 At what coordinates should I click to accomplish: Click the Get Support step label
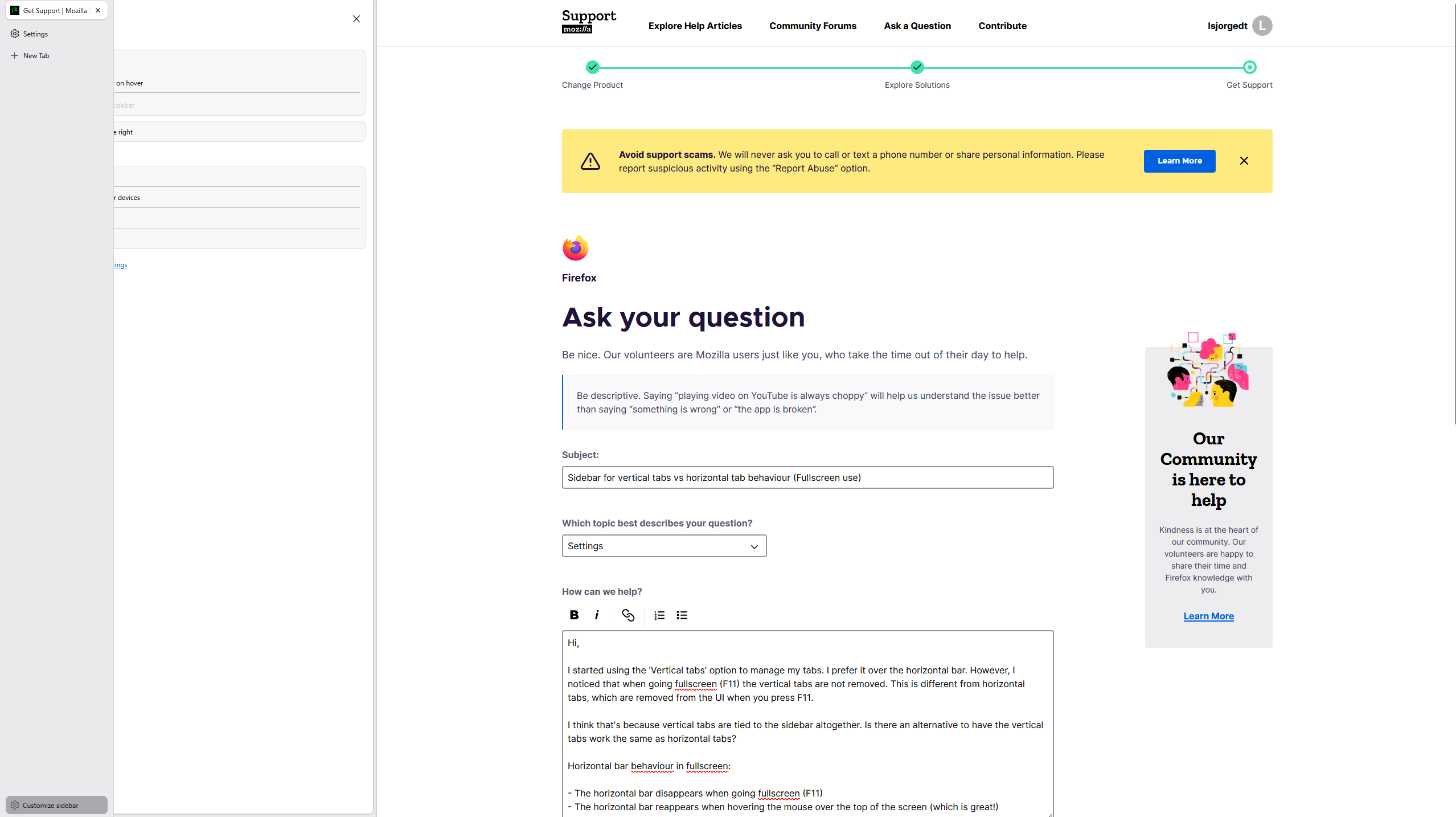coord(1249,85)
